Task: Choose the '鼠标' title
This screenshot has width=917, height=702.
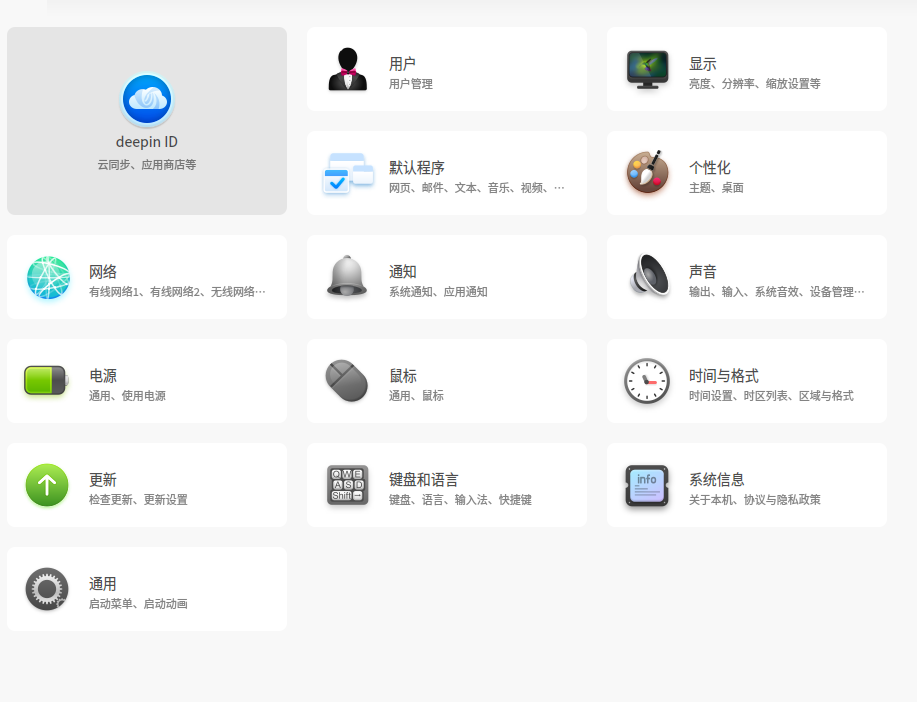Action: (403, 376)
